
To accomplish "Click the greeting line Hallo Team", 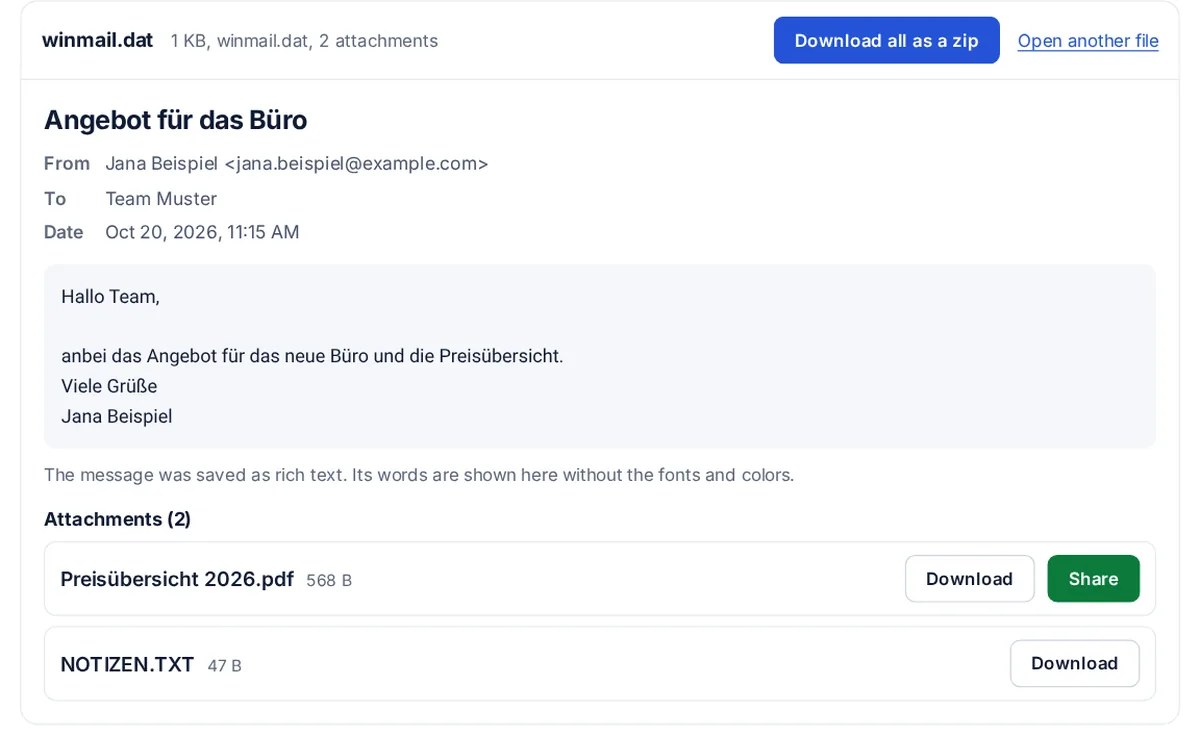I will click(x=110, y=296).
